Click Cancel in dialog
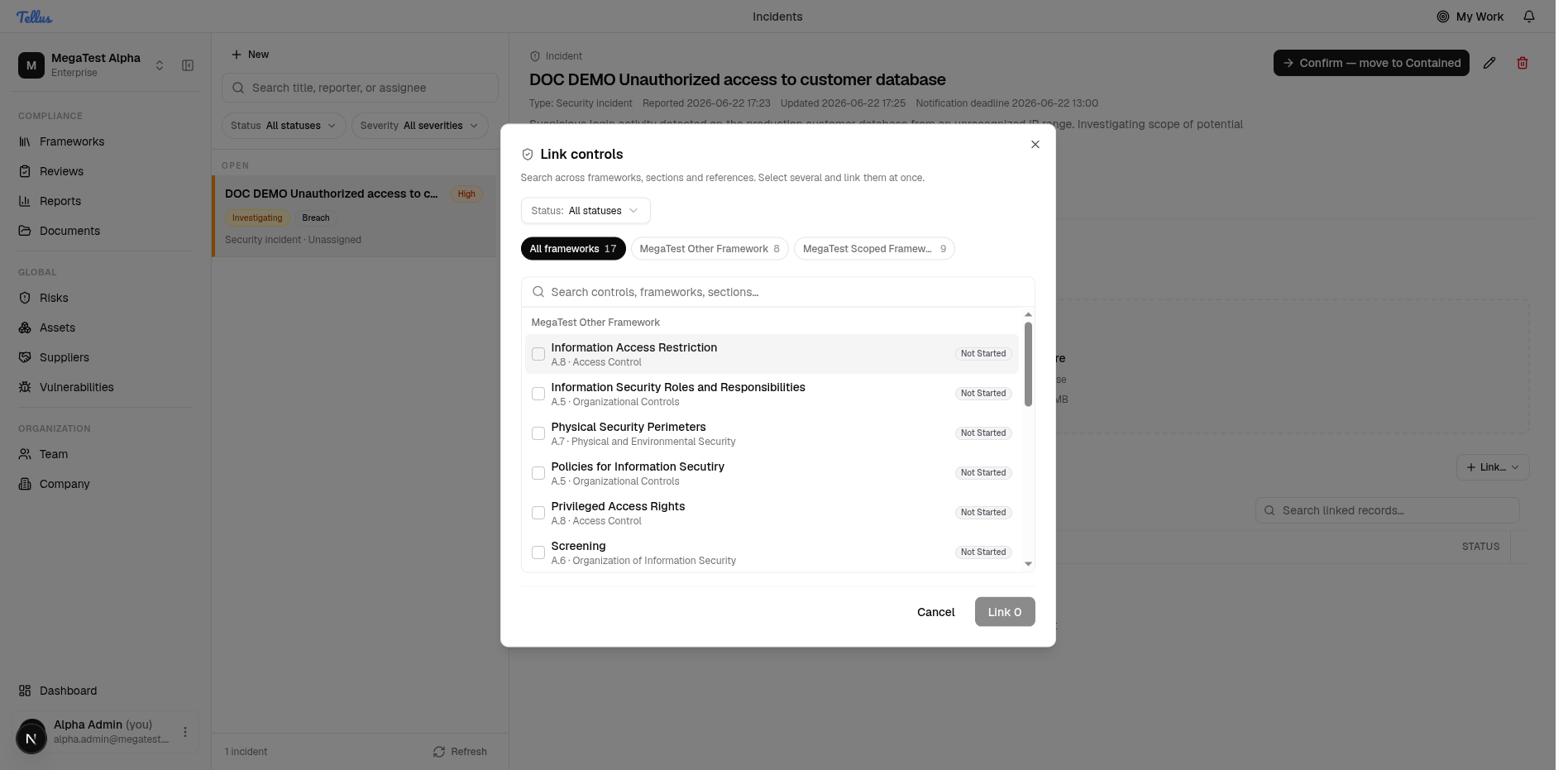 (935, 612)
